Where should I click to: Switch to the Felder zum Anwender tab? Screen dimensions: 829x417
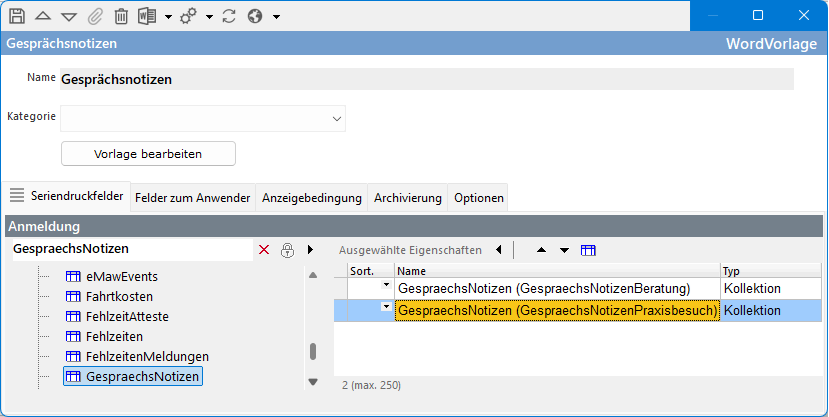tap(192, 198)
